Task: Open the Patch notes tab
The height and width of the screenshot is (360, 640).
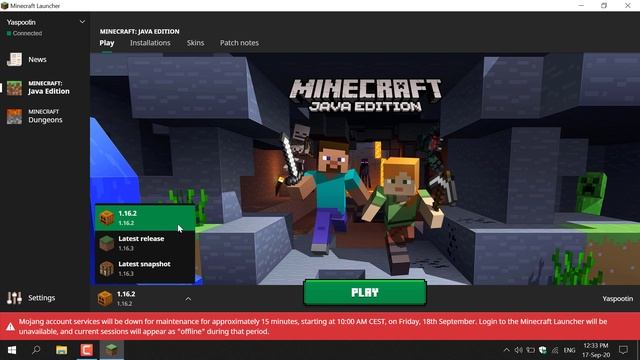Action: [x=239, y=43]
